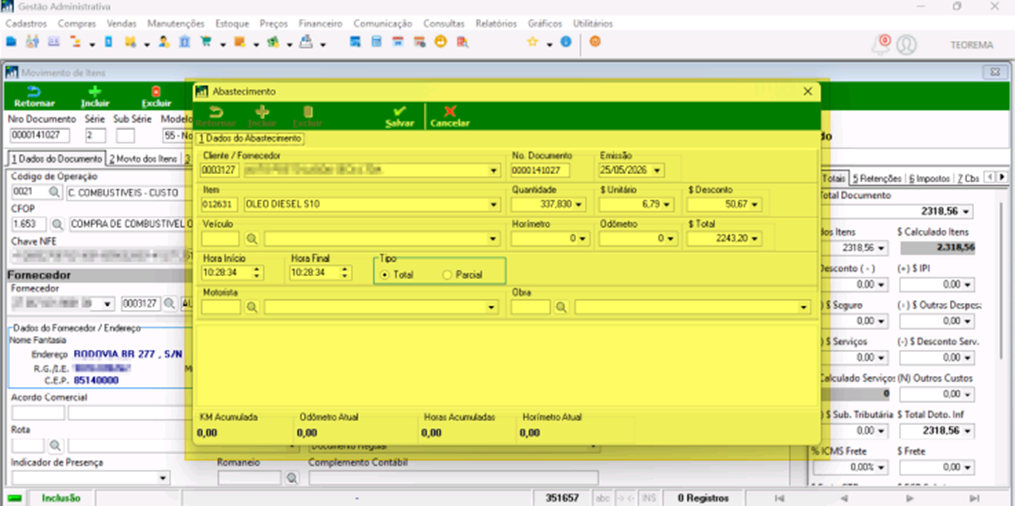Viewport: 1015px width, 506px height.
Task: Click the Veículo code input field
Action: point(221,239)
